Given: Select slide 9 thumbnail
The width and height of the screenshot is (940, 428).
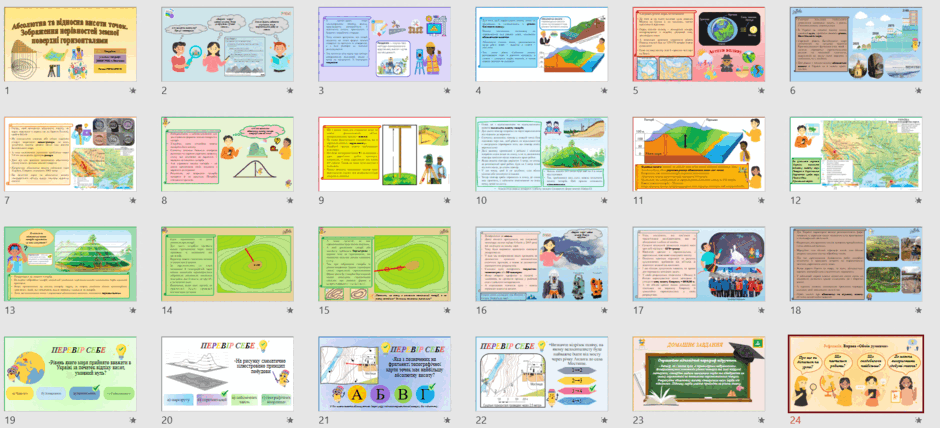Looking at the screenshot, I should [384, 154].
